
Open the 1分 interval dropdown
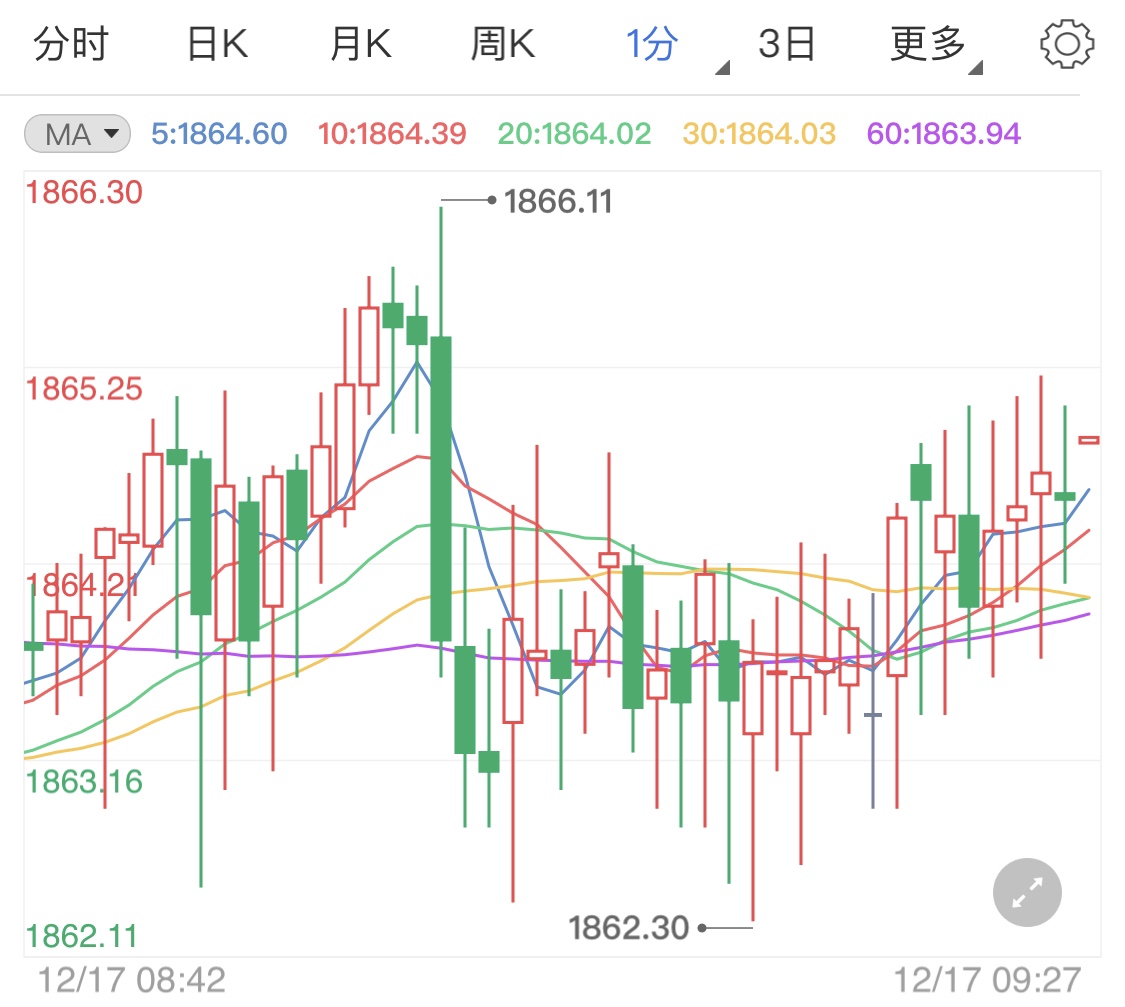(651, 44)
